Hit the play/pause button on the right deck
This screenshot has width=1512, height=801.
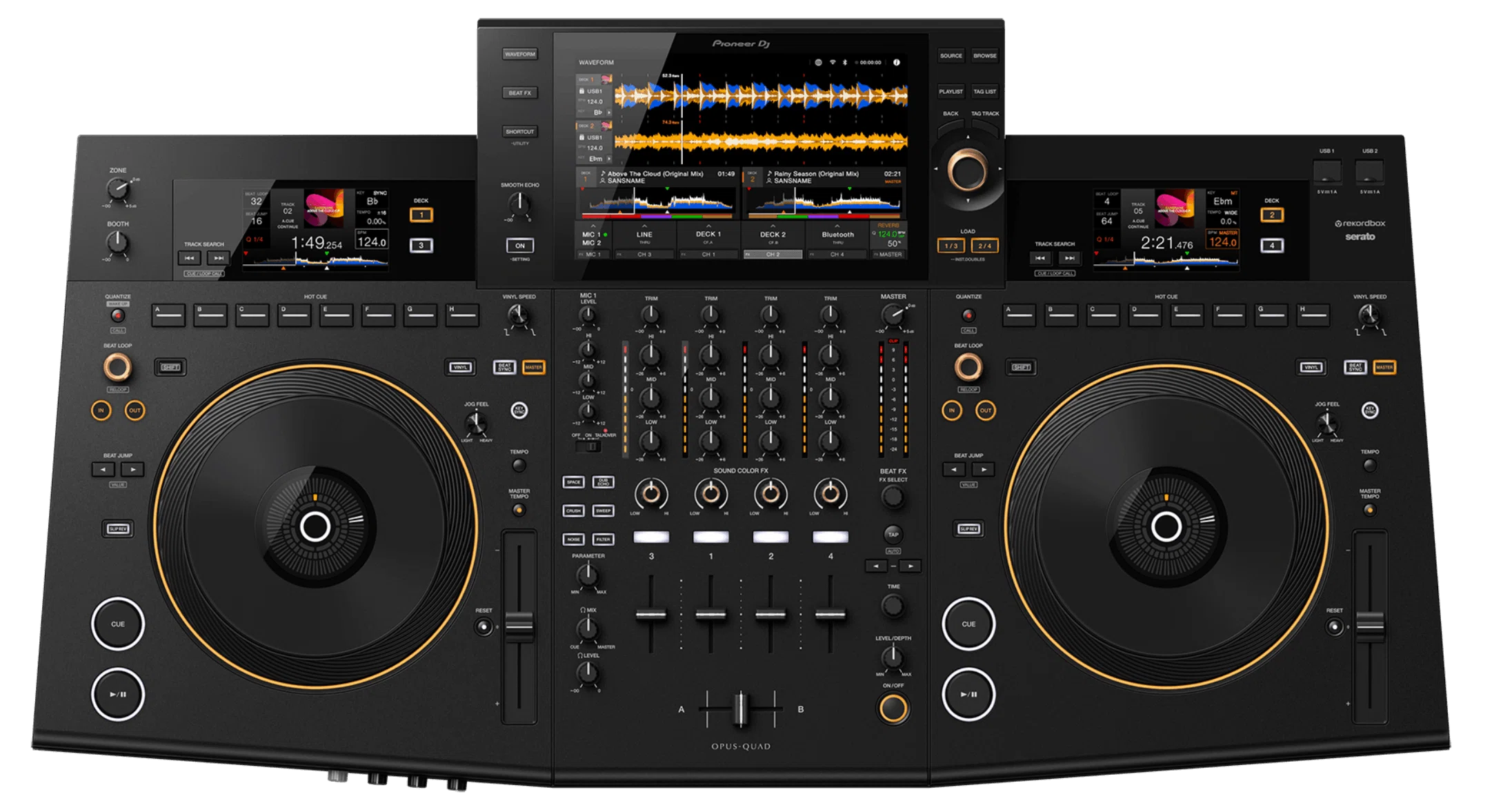(x=968, y=694)
